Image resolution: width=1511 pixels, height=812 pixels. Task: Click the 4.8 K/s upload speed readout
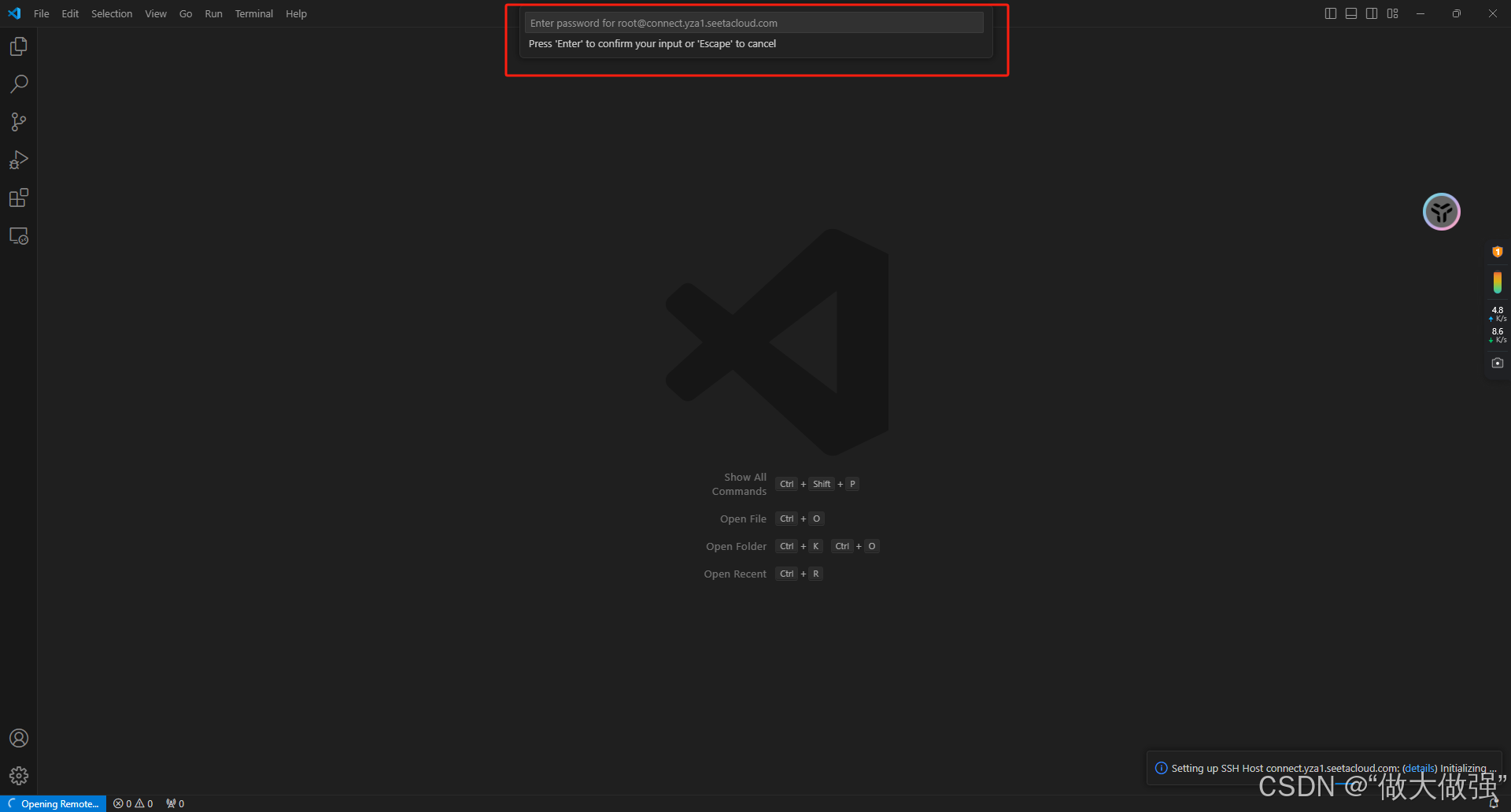pyautogui.click(x=1498, y=314)
